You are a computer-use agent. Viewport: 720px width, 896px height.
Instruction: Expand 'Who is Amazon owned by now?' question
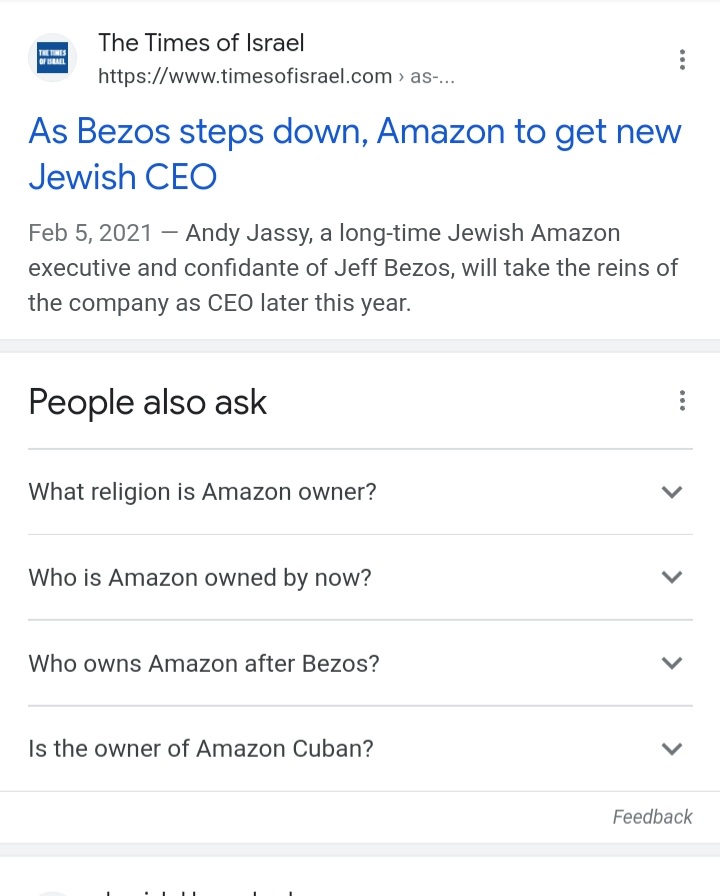[360, 577]
